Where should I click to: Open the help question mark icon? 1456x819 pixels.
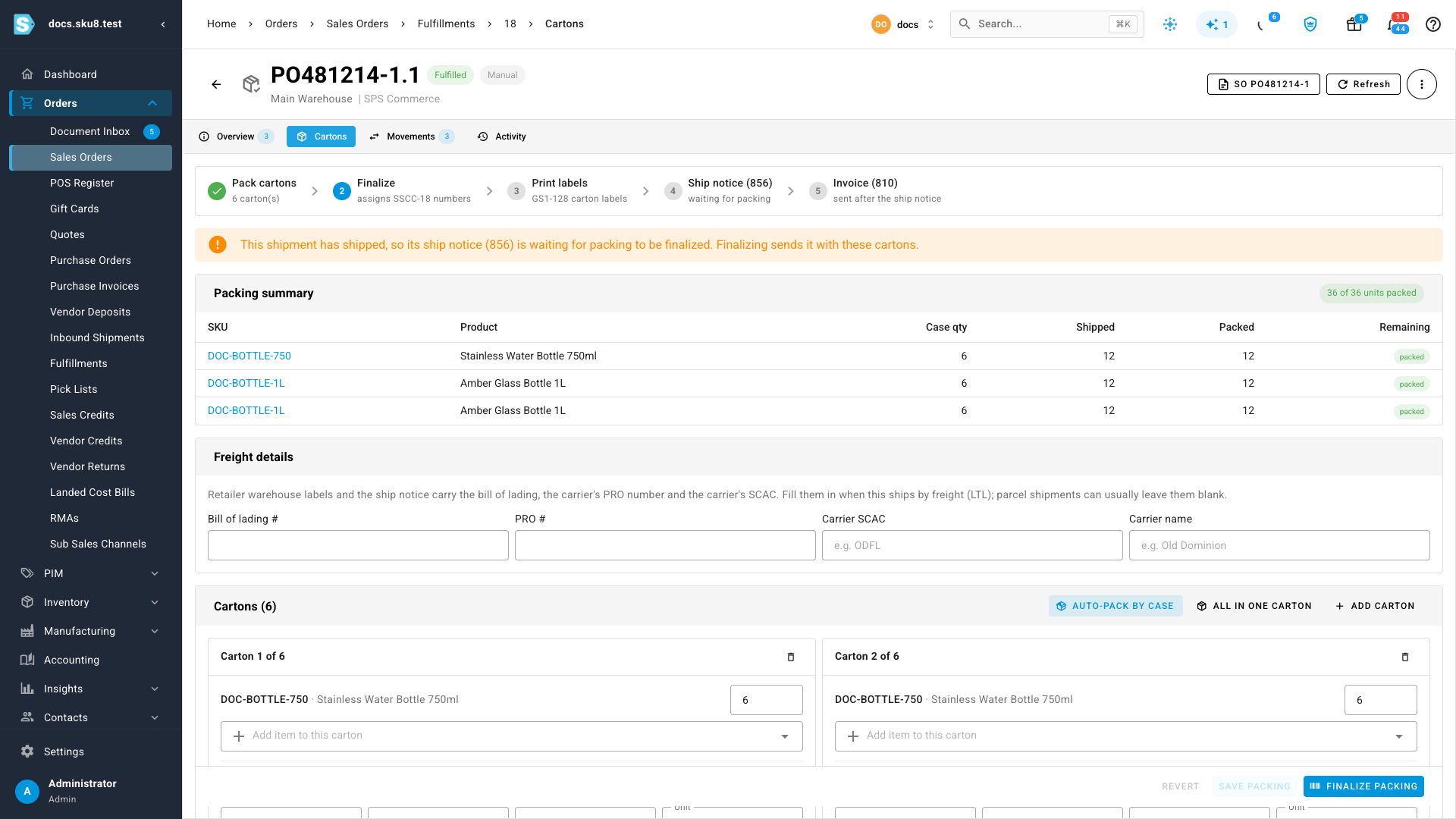pos(1432,24)
